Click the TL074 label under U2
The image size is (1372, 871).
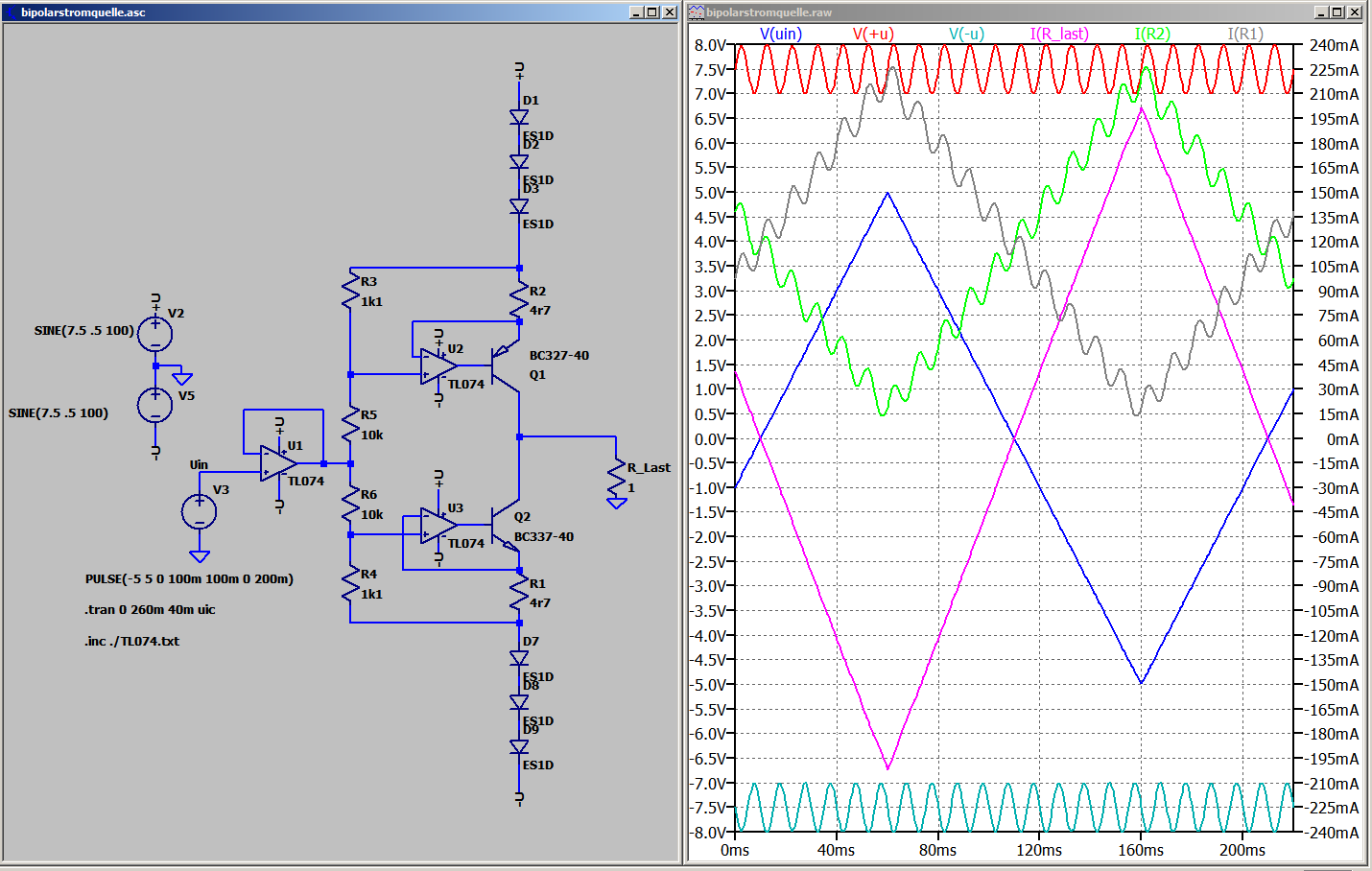click(x=466, y=384)
